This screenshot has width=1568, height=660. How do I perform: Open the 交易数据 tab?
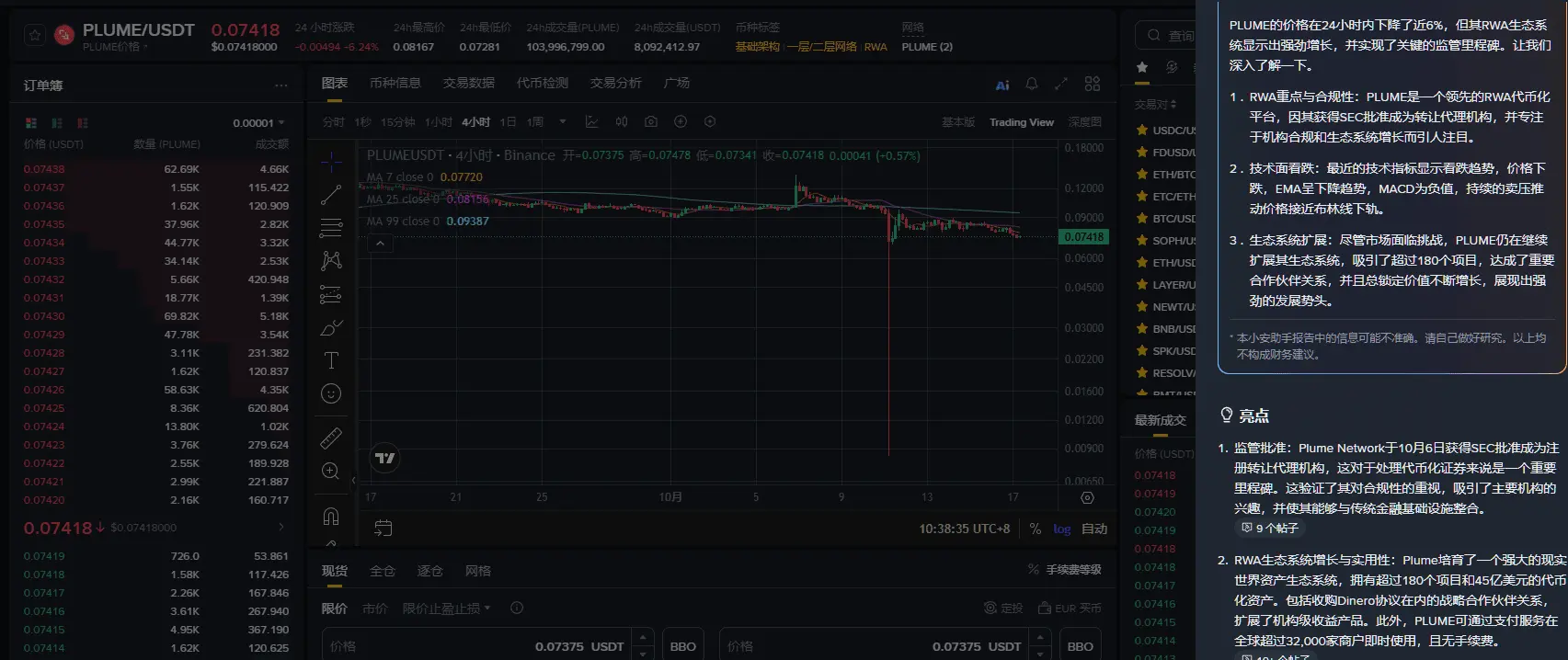click(x=469, y=83)
